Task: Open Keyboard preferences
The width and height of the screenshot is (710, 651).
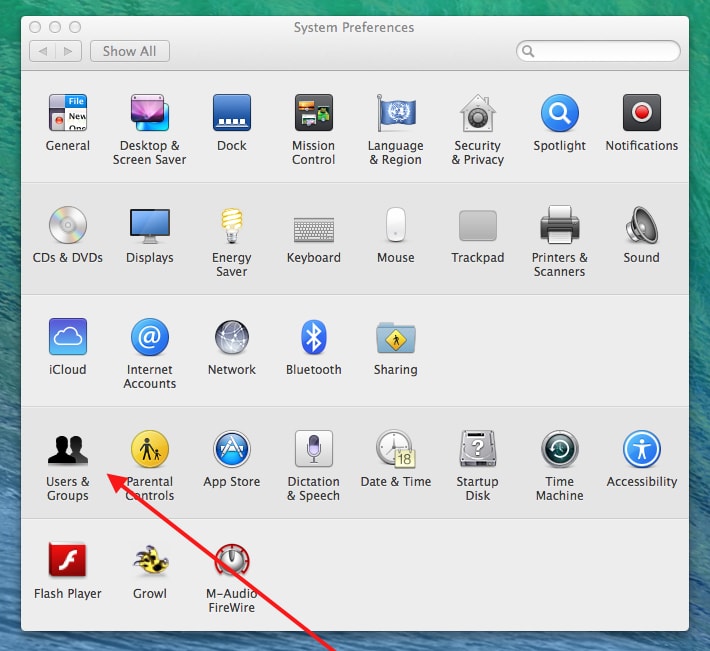Action: tap(314, 230)
